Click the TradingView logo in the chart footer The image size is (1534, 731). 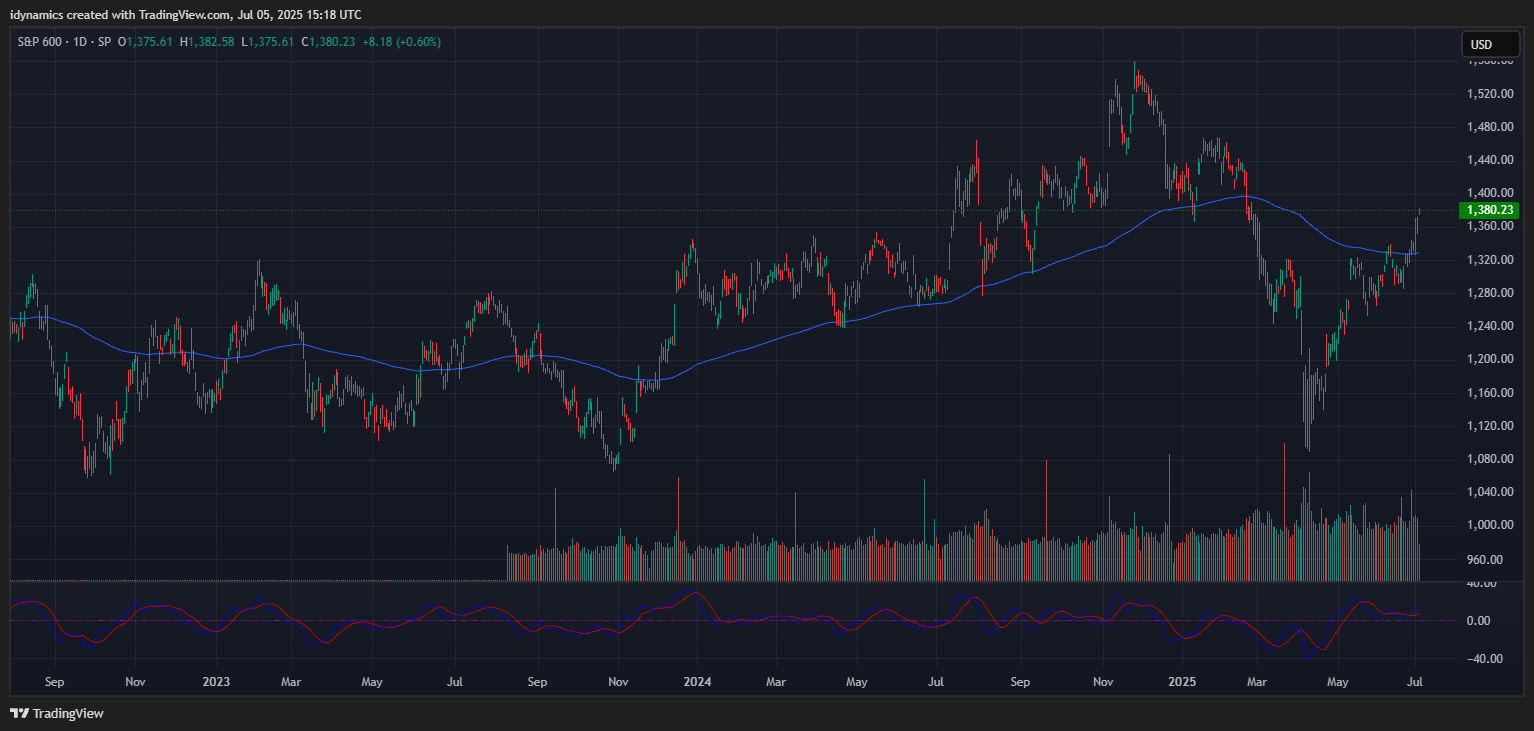pos(57,714)
